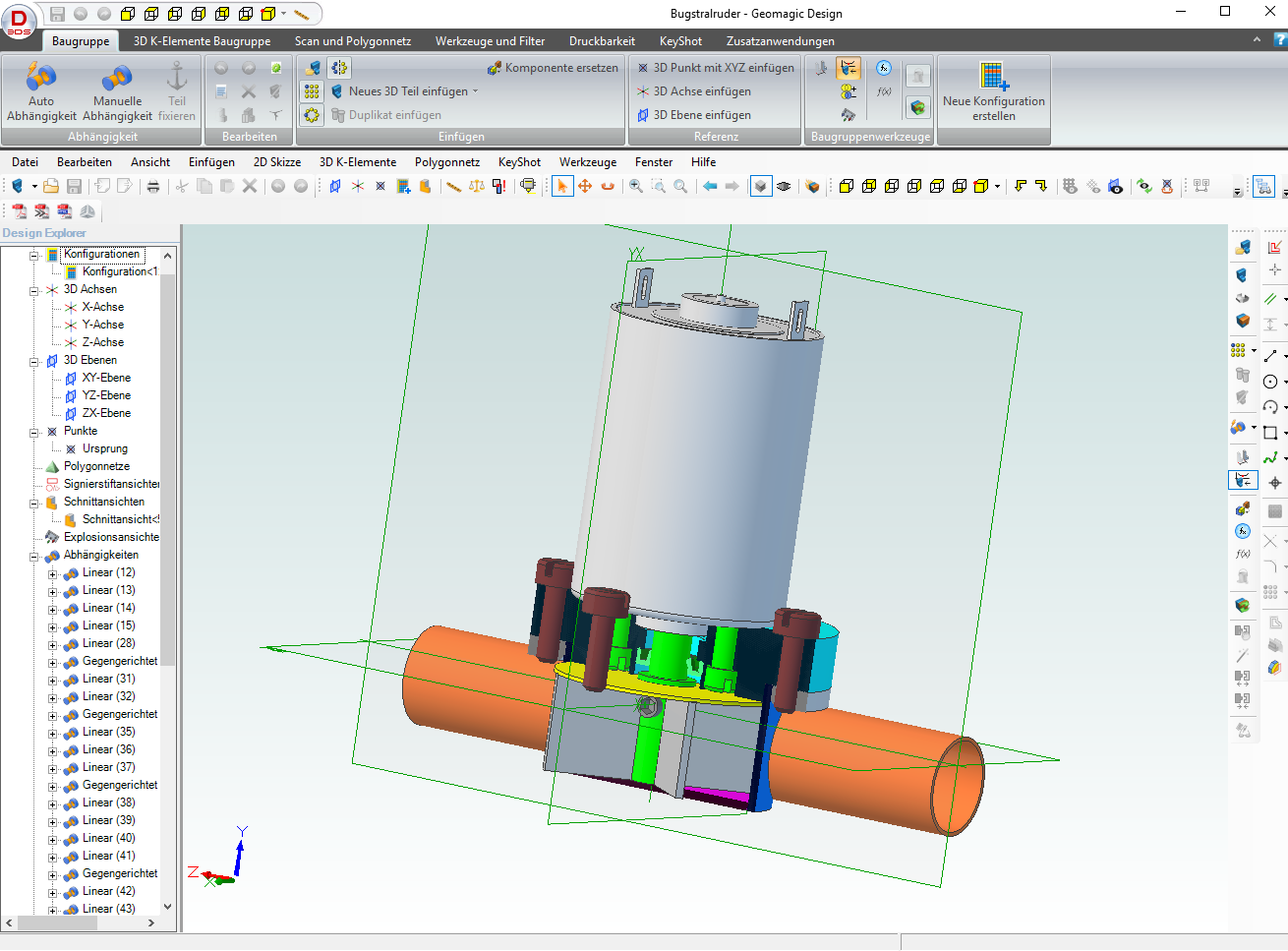Viewport: 1288px width, 951px height.
Task: Toggle the orange selection arrow mode
Action: point(562,186)
